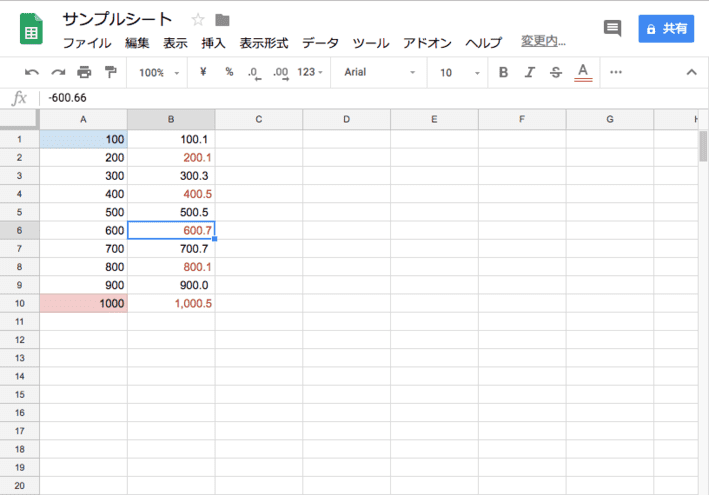Open the ファイル menu
Image resolution: width=709 pixels, height=495 pixels.
click(x=87, y=43)
